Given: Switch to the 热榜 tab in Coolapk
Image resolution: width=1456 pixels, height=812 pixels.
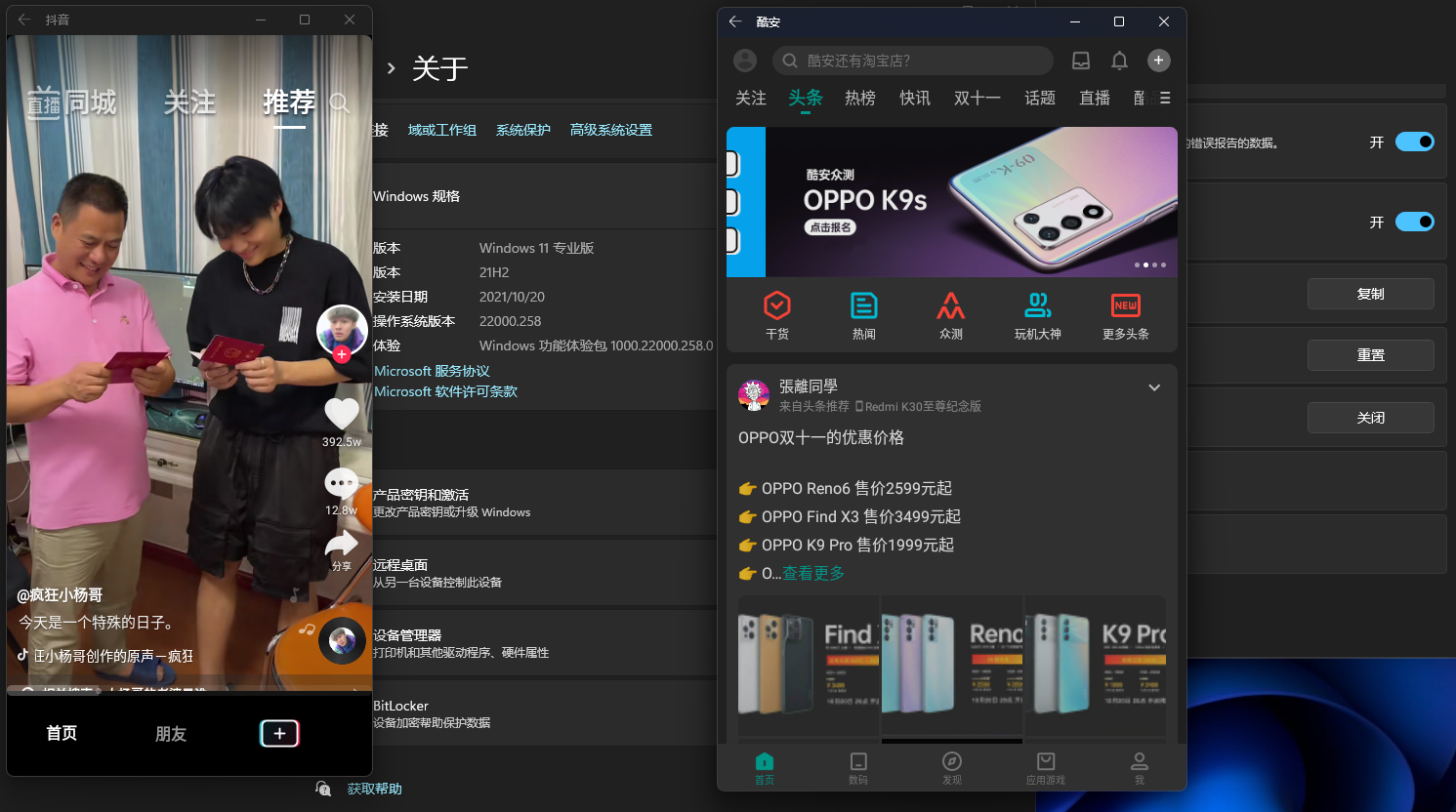Looking at the screenshot, I should tap(859, 98).
